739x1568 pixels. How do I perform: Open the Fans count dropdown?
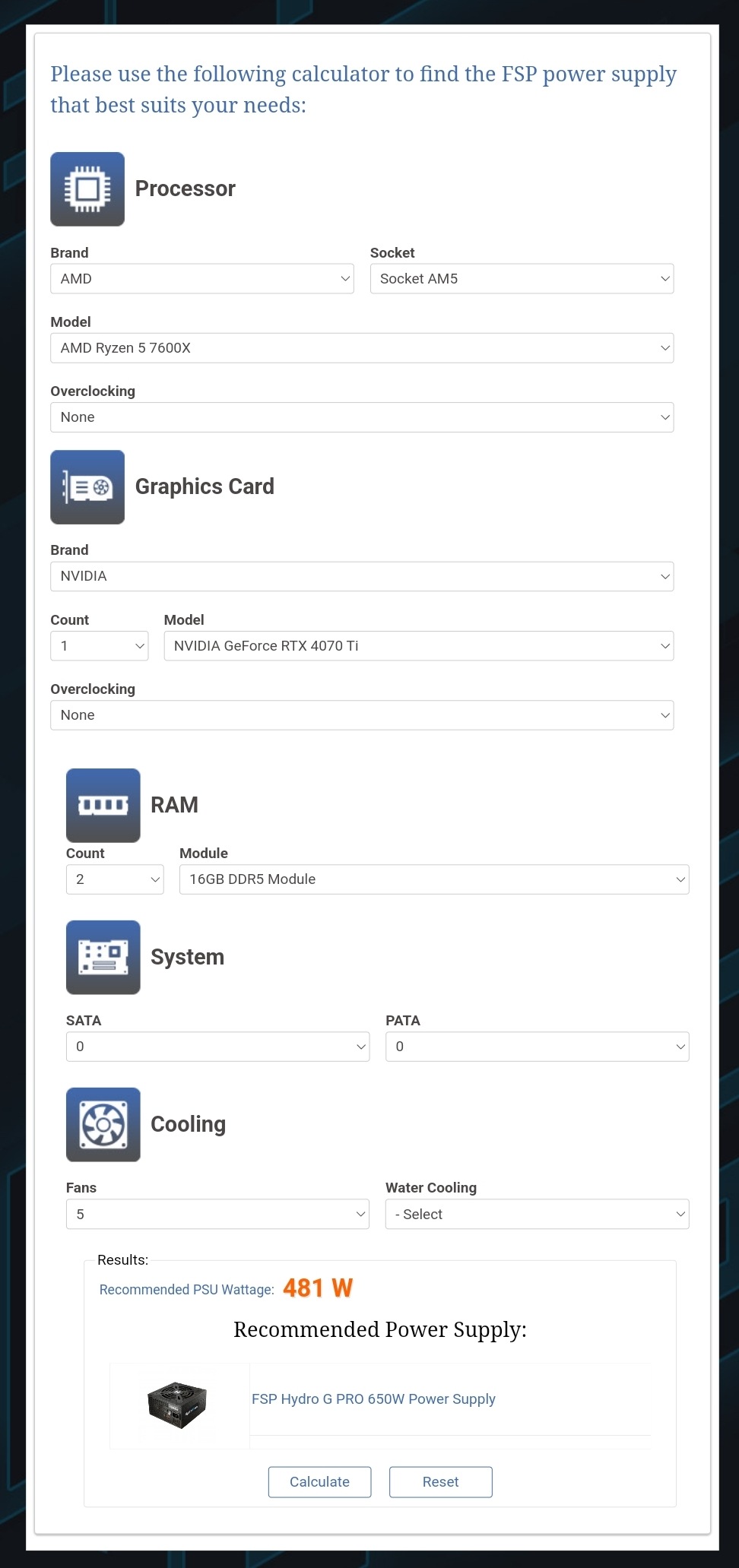coord(217,1214)
